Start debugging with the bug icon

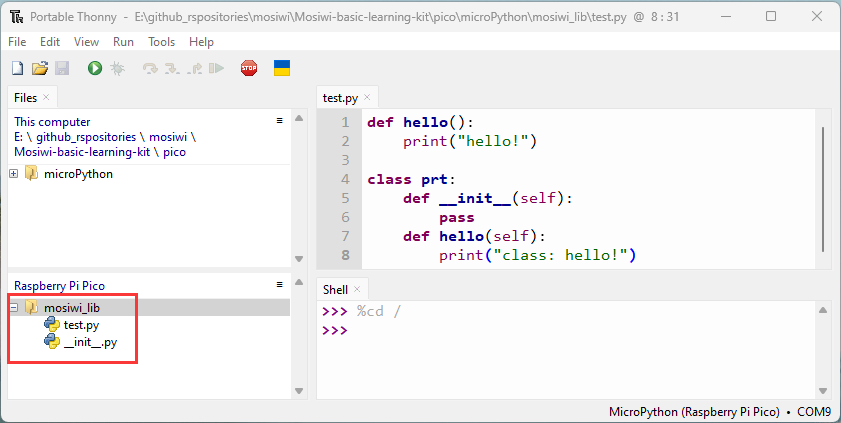[117, 68]
